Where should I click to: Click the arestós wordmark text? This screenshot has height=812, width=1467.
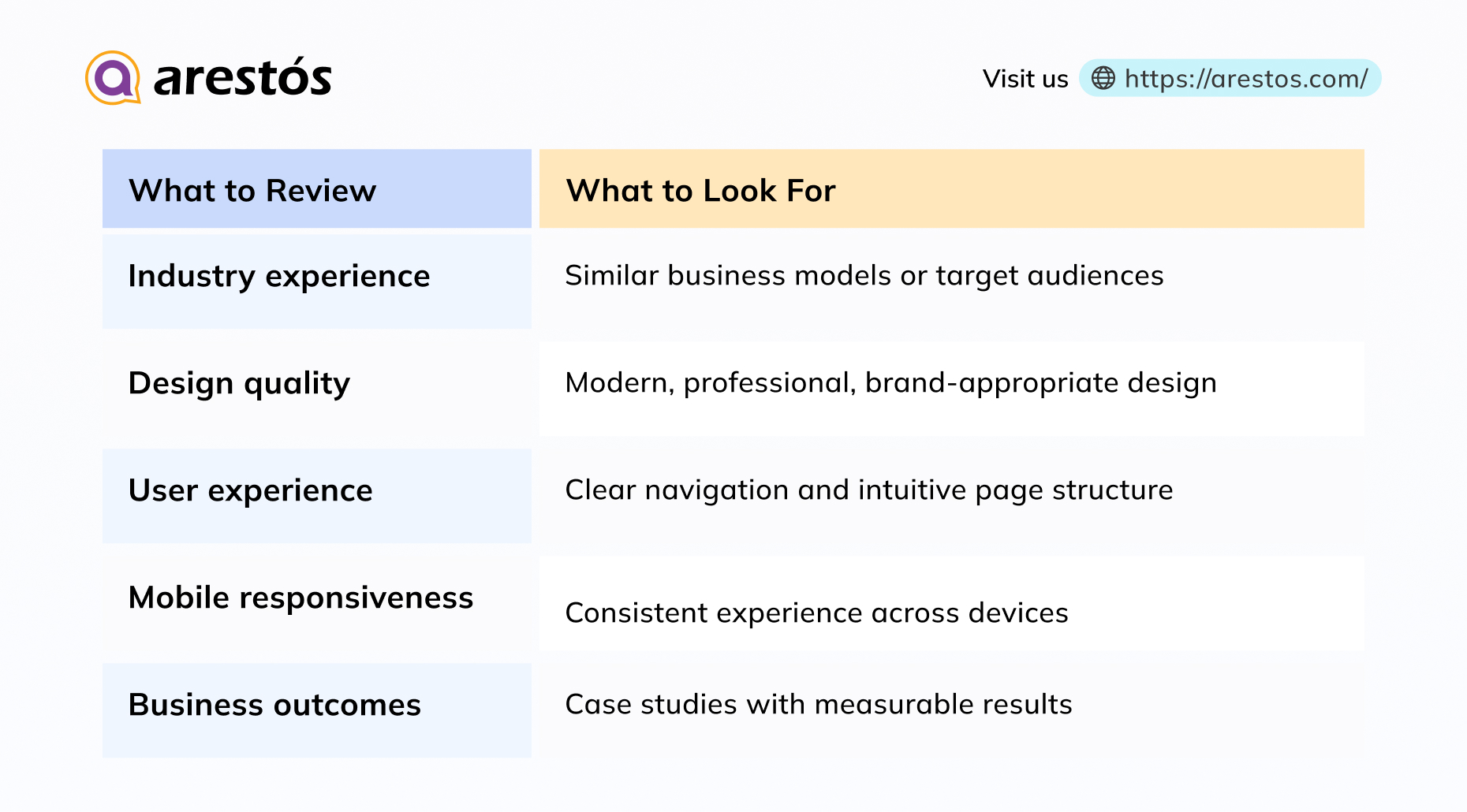tap(243, 78)
